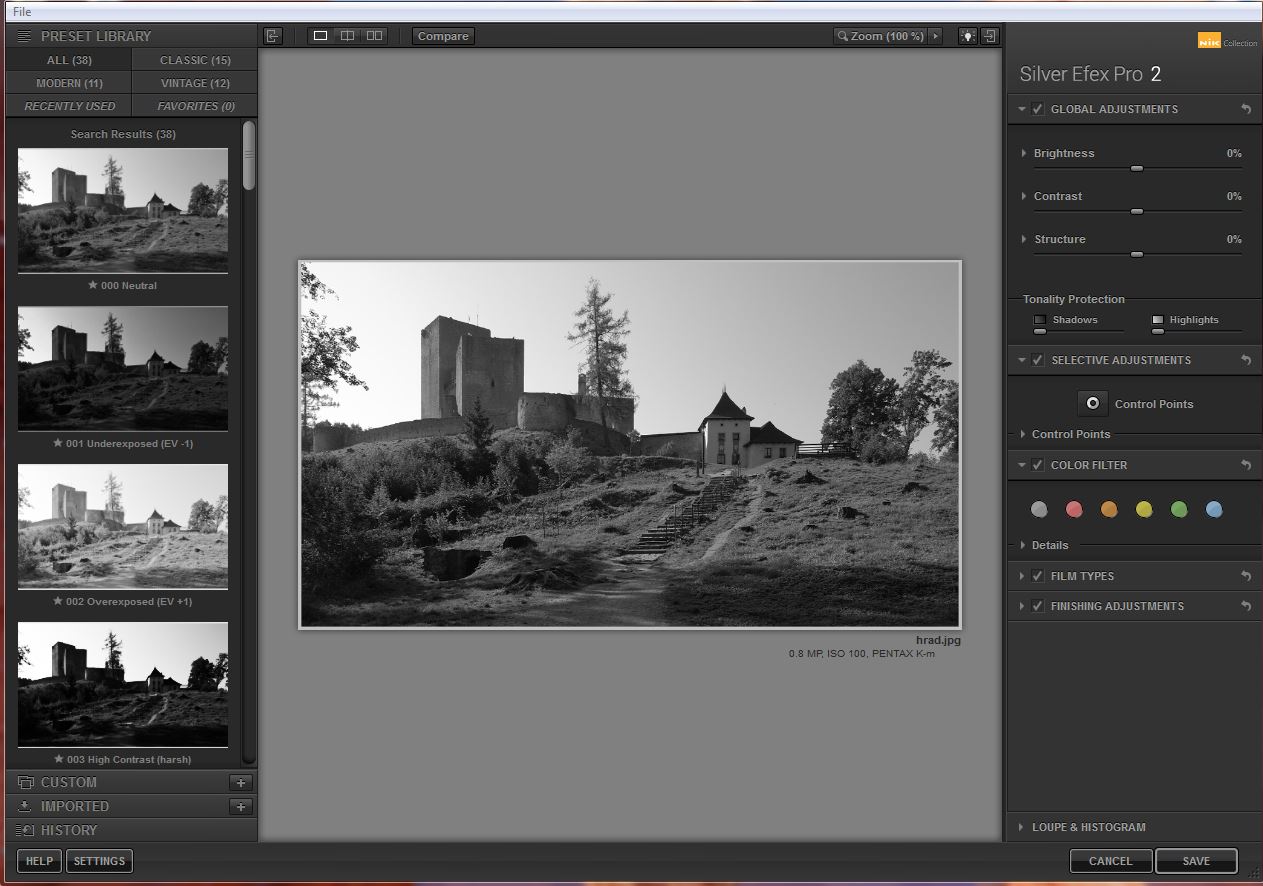Screen dimensions: 1263x886
Task: Click the lightbulb background color icon
Action: (967, 36)
